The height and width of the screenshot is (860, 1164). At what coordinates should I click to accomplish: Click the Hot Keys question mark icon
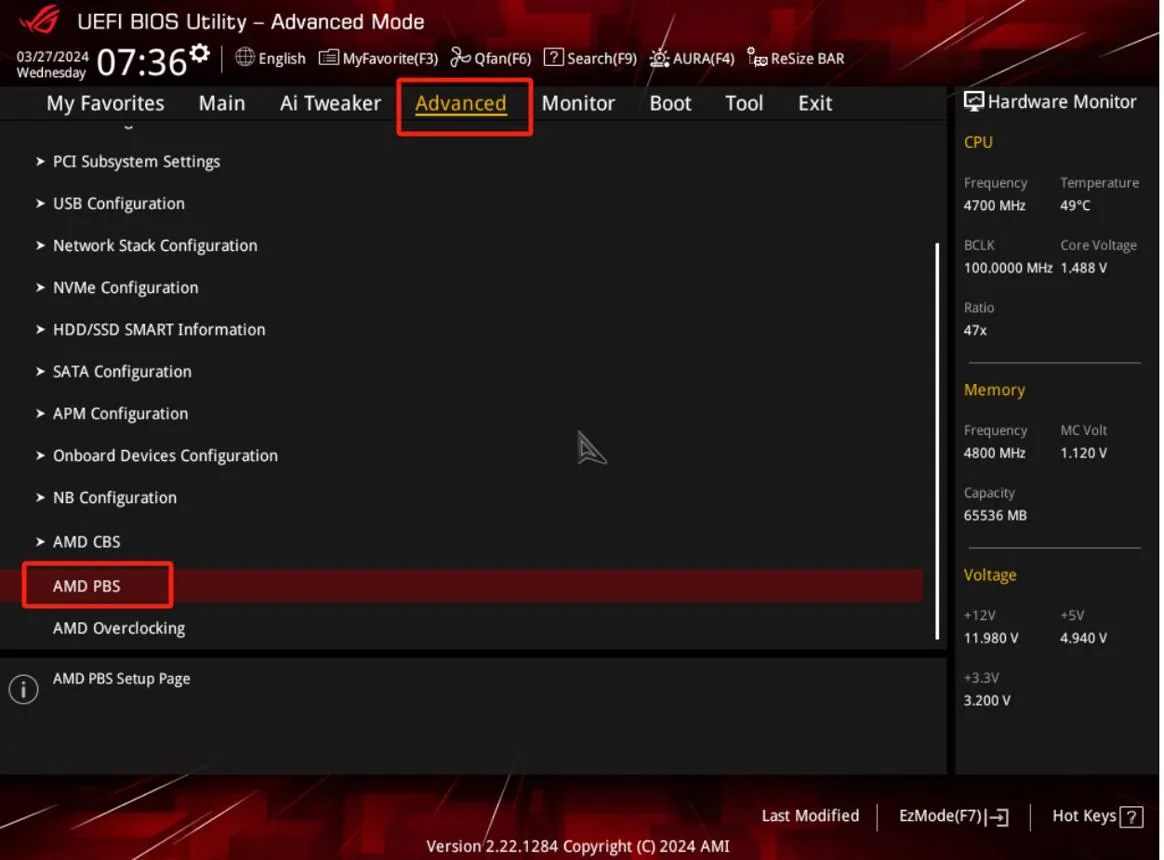[x=1131, y=818]
